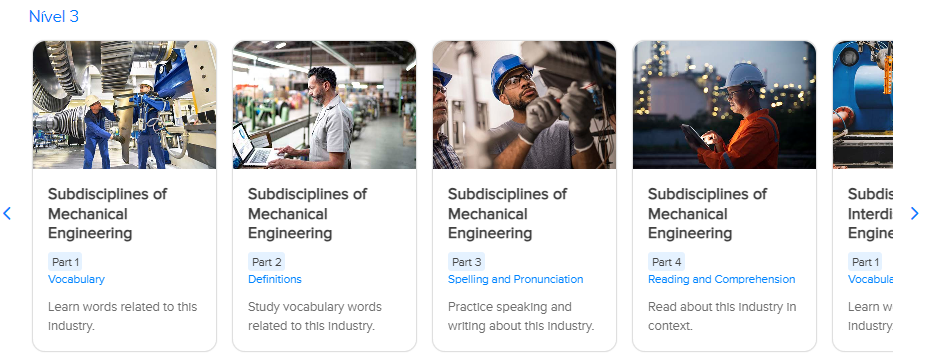This screenshot has height=363, width=927.
Task: Click the left carousel arrow
Action: point(7,213)
